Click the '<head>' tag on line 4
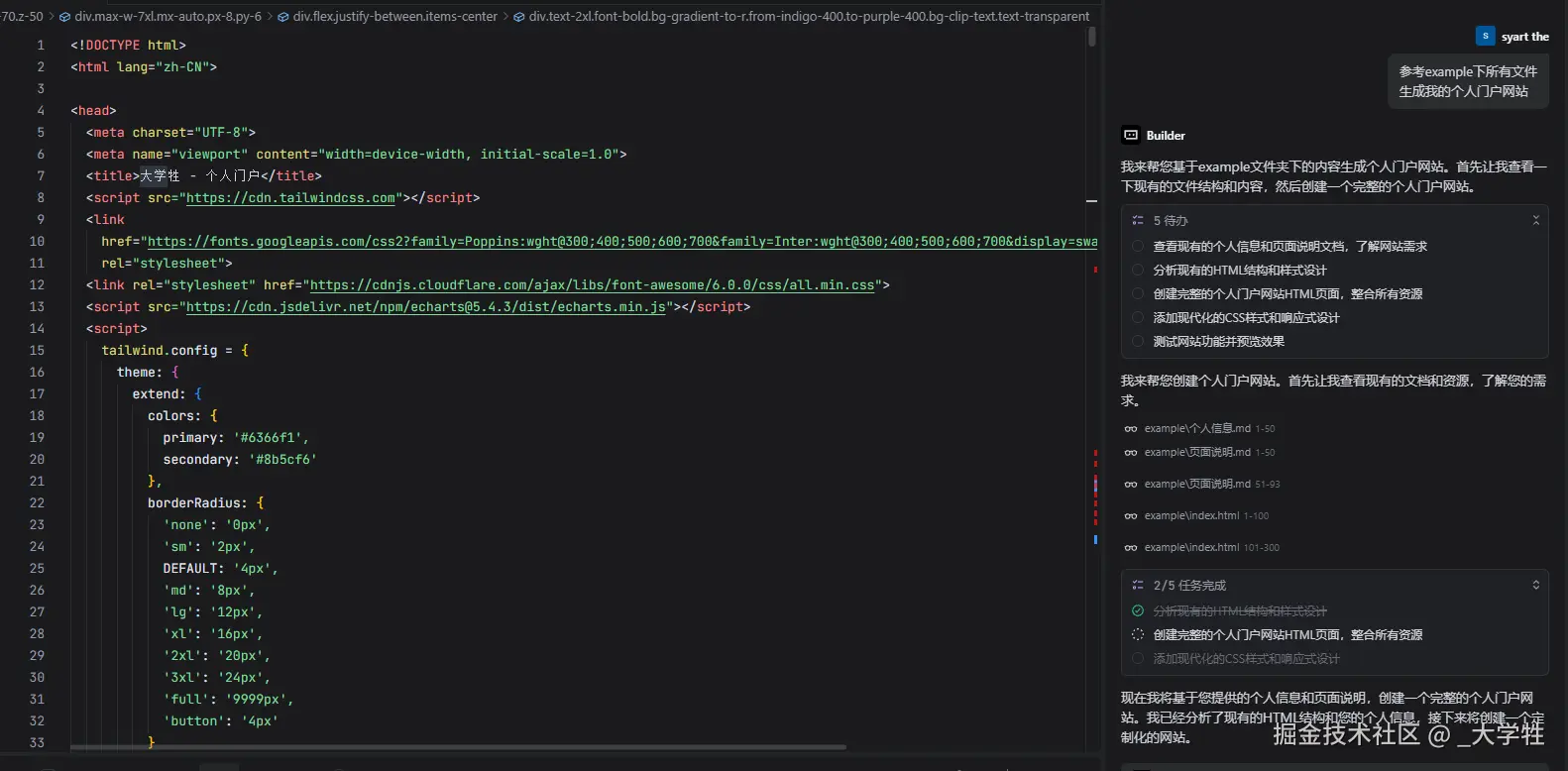Screen dimensions: 1568x771 (x=93, y=111)
